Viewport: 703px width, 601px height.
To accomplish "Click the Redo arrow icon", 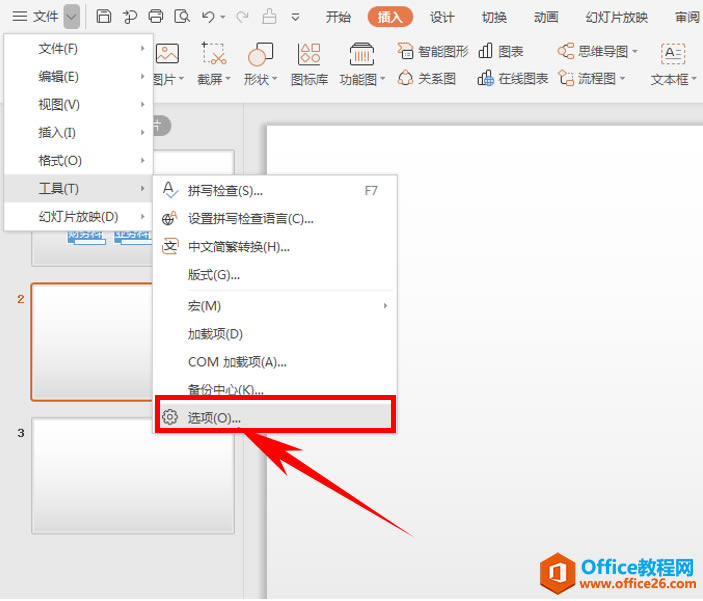I will point(243,17).
